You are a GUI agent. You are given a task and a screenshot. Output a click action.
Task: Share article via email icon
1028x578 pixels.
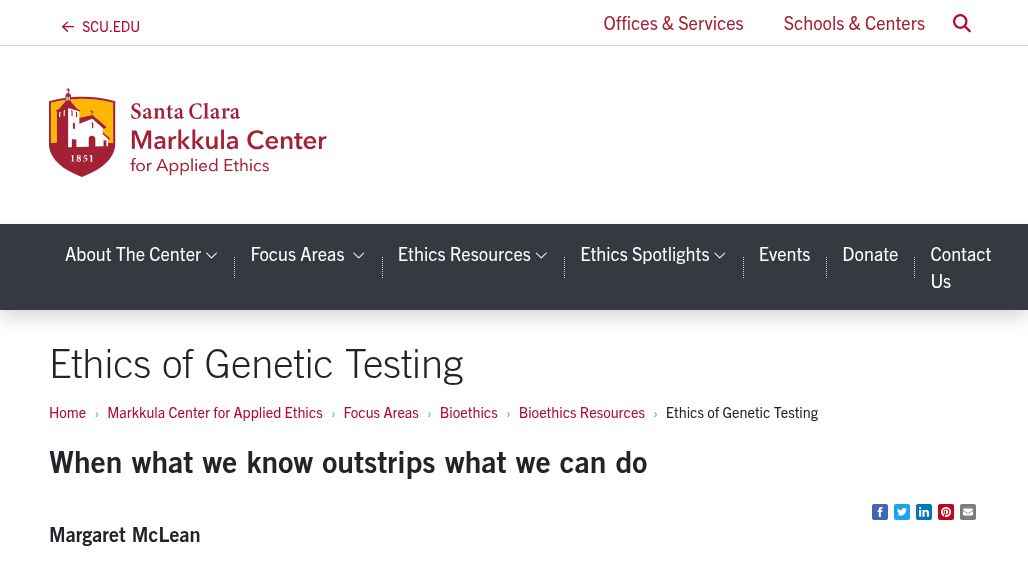point(968,512)
